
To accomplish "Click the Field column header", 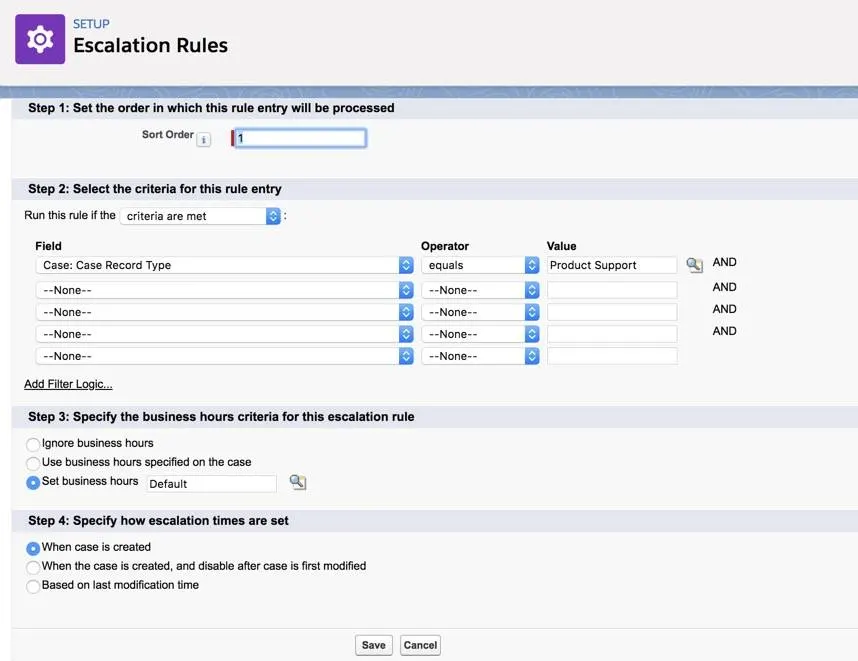I will (x=49, y=246).
